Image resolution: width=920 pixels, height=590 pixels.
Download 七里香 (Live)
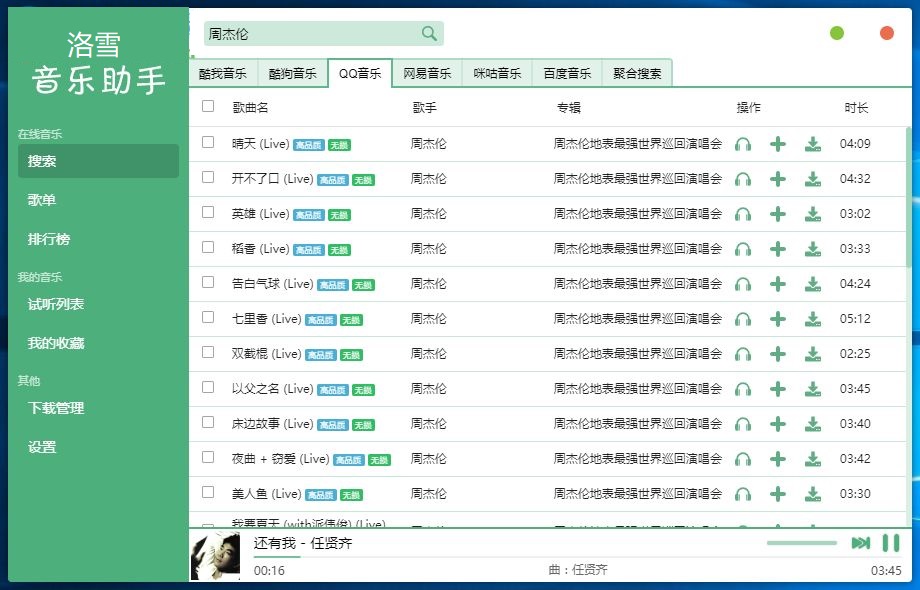point(813,319)
